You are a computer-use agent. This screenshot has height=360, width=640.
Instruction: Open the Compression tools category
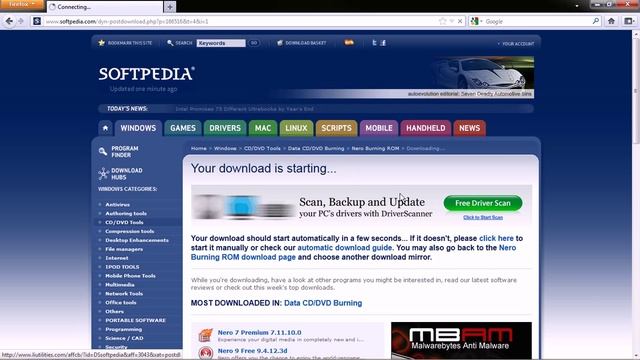point(129,231)
